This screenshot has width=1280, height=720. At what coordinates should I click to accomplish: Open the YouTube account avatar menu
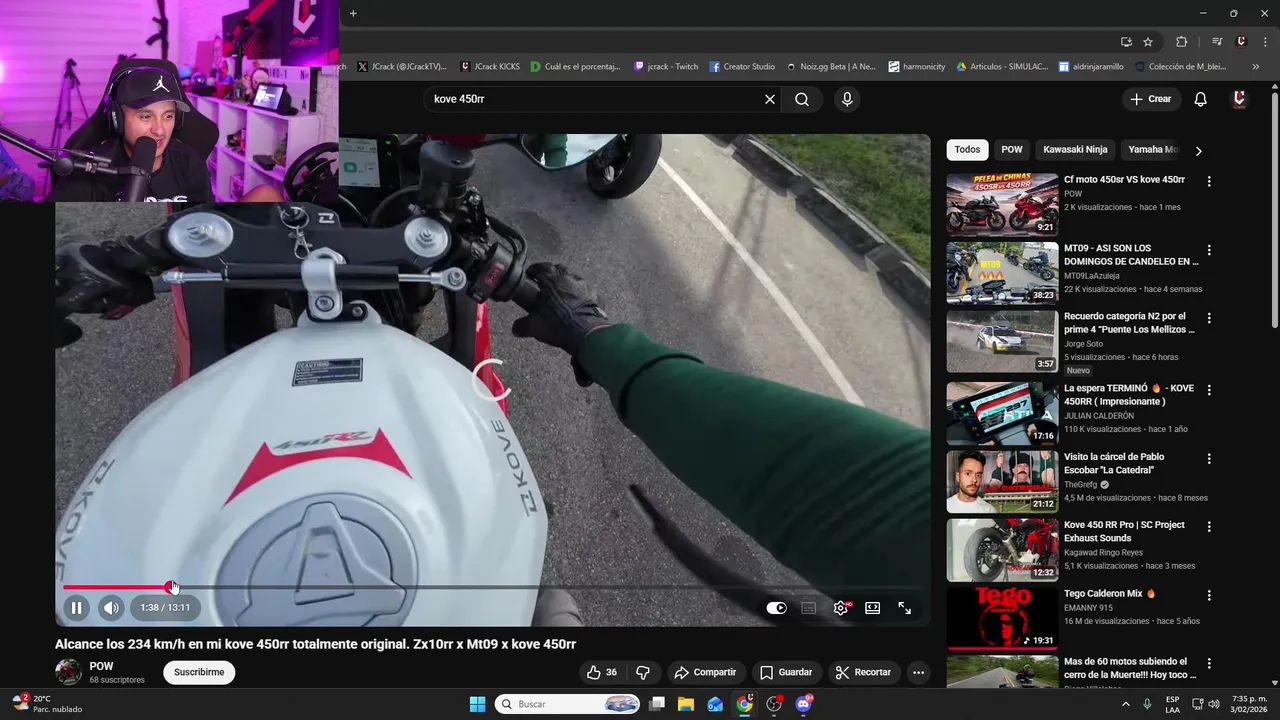coord(1239,99)
